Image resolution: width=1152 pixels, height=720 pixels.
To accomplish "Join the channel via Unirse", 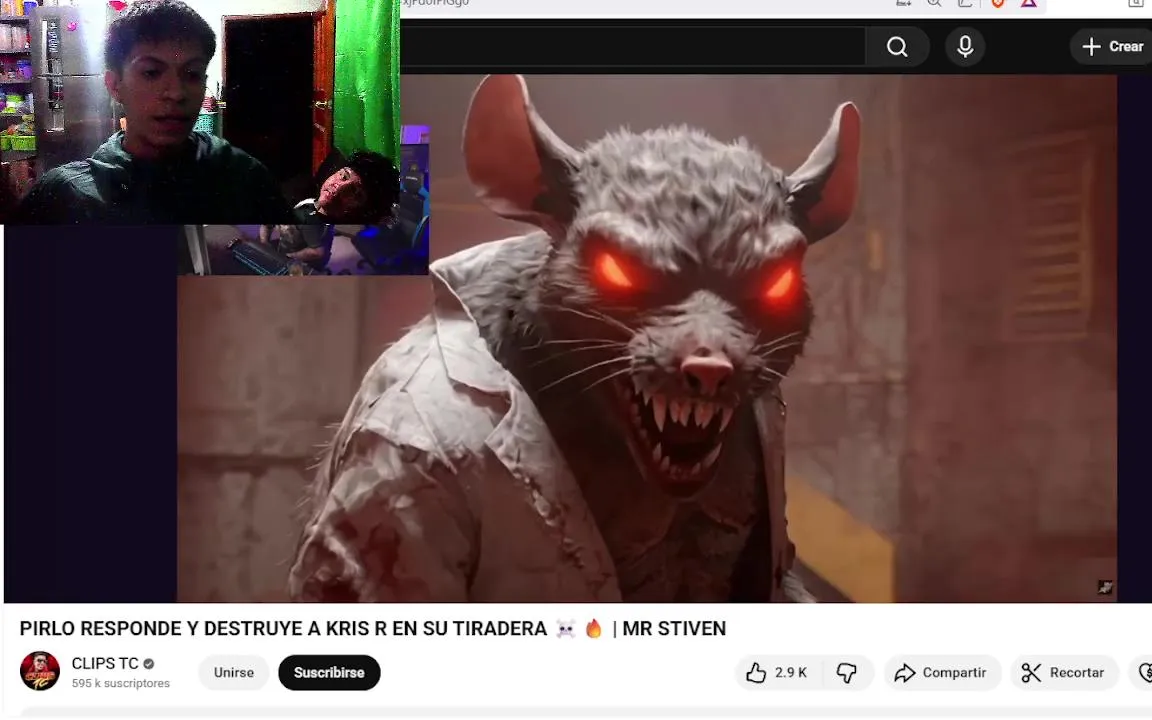I will (x=234, y=672).
